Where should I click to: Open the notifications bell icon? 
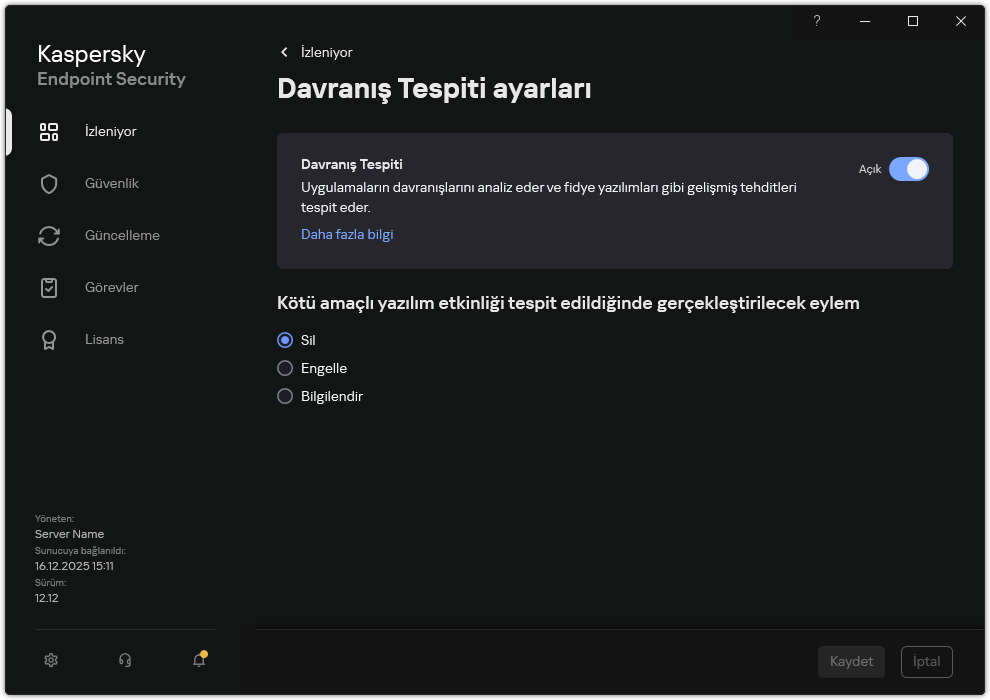click(198, 661)
